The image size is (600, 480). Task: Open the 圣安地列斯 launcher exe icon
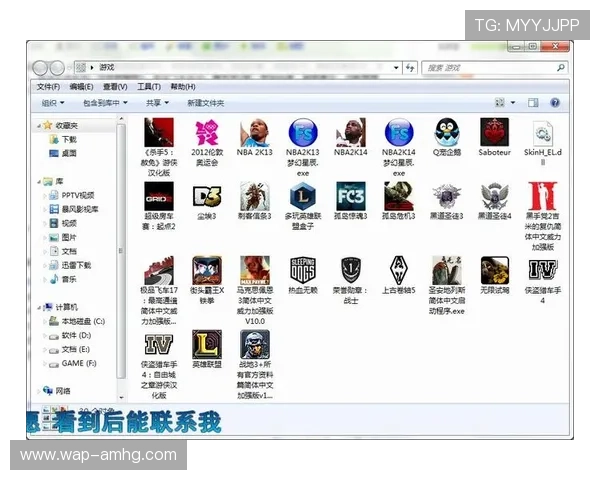[x=447, y=270]
